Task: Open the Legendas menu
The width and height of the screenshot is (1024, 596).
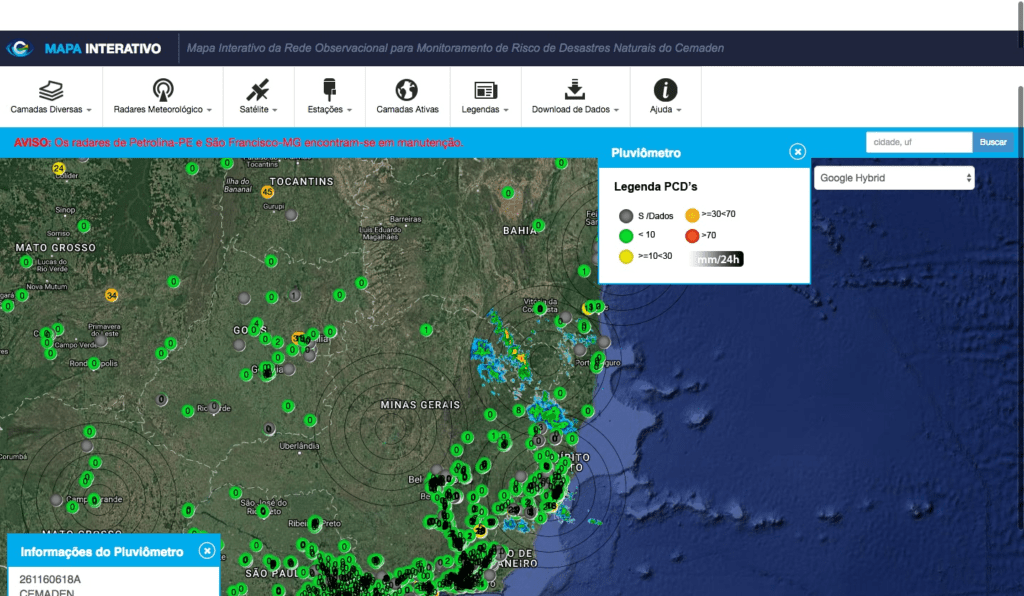Action: click(x=485, y=96)
